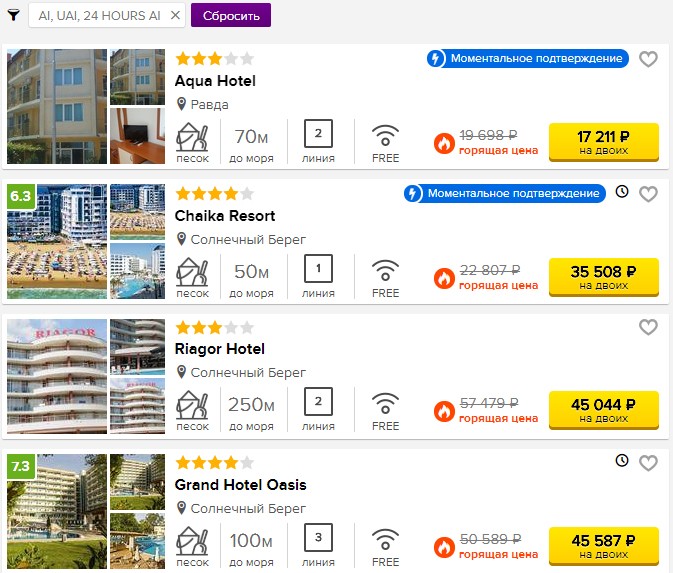673x573 pixels.
Task: Click the fire icon for Aqua Hotel hot price
Action: [x=444, y=143]
